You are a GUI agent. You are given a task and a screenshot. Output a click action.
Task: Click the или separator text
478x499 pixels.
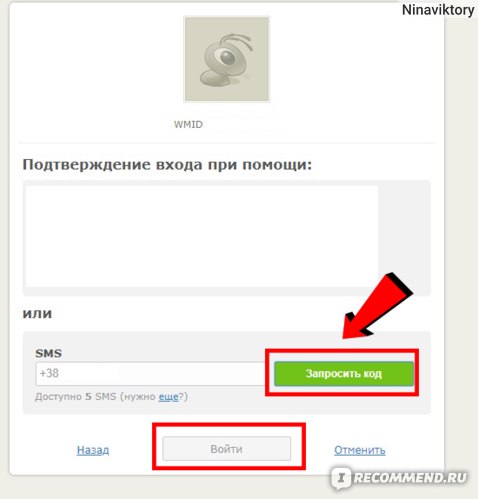[x=37, y=314]
